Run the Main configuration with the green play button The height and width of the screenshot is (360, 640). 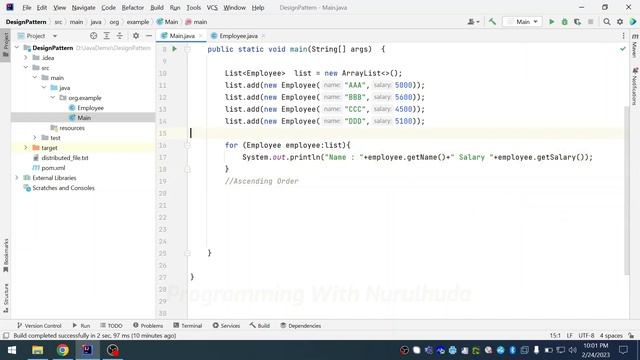(551, 22)
